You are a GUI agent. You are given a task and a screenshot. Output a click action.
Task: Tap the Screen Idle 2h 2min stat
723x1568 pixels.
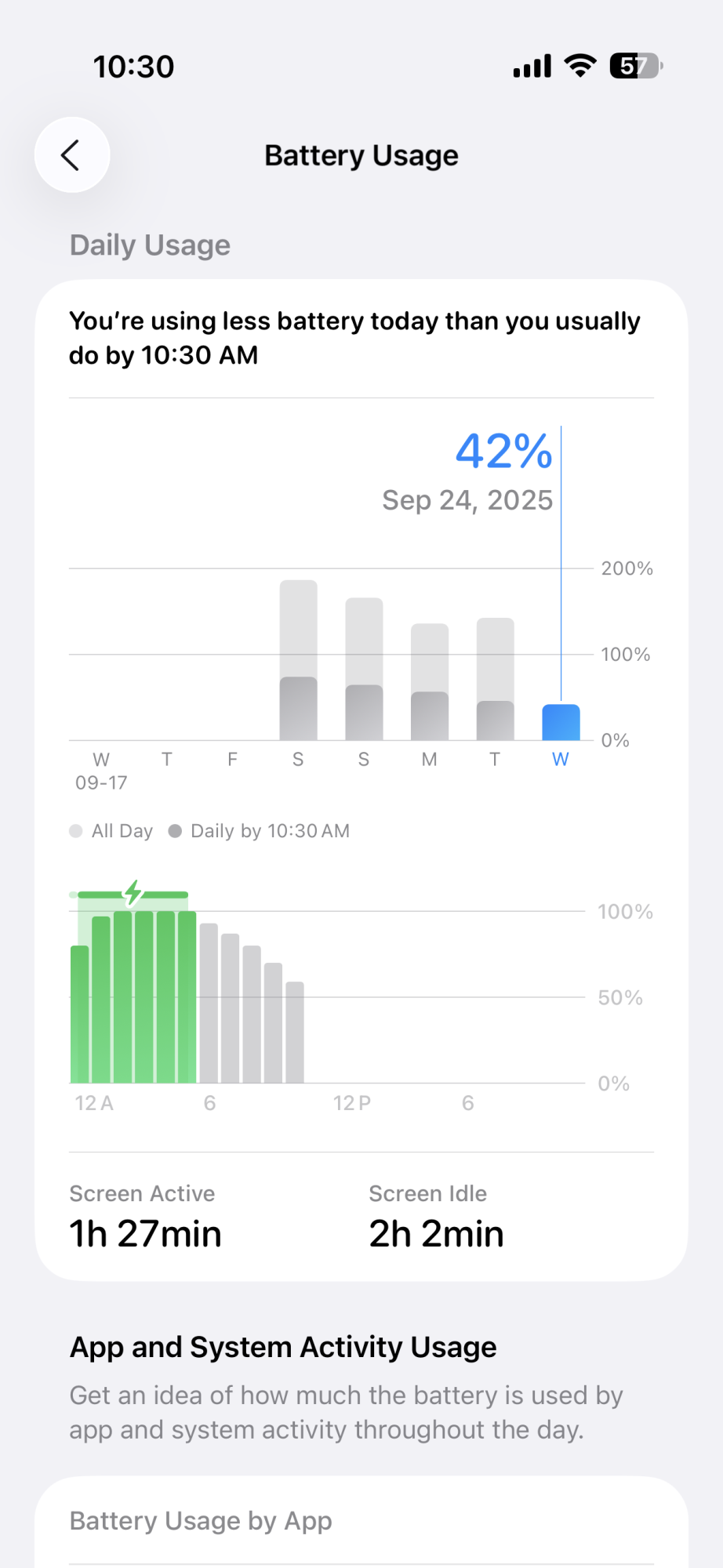tap(436, 1217)
